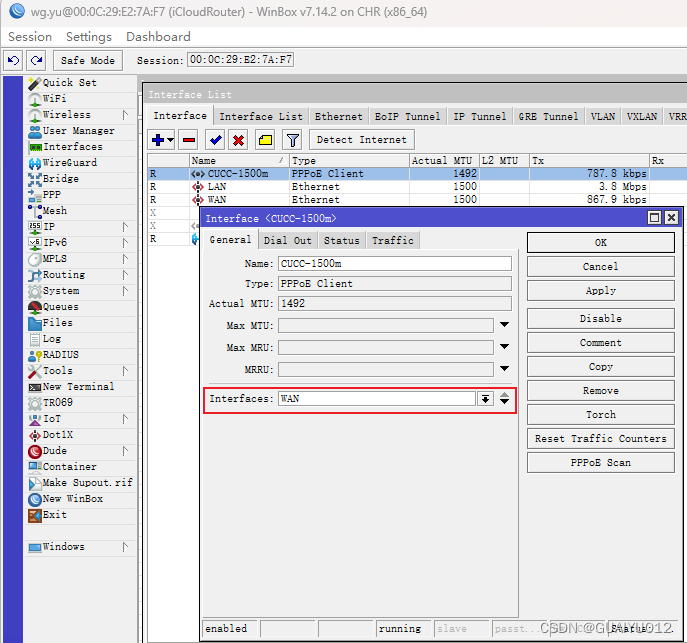Switch to the Dial Out tab

[x=288, y=240]
